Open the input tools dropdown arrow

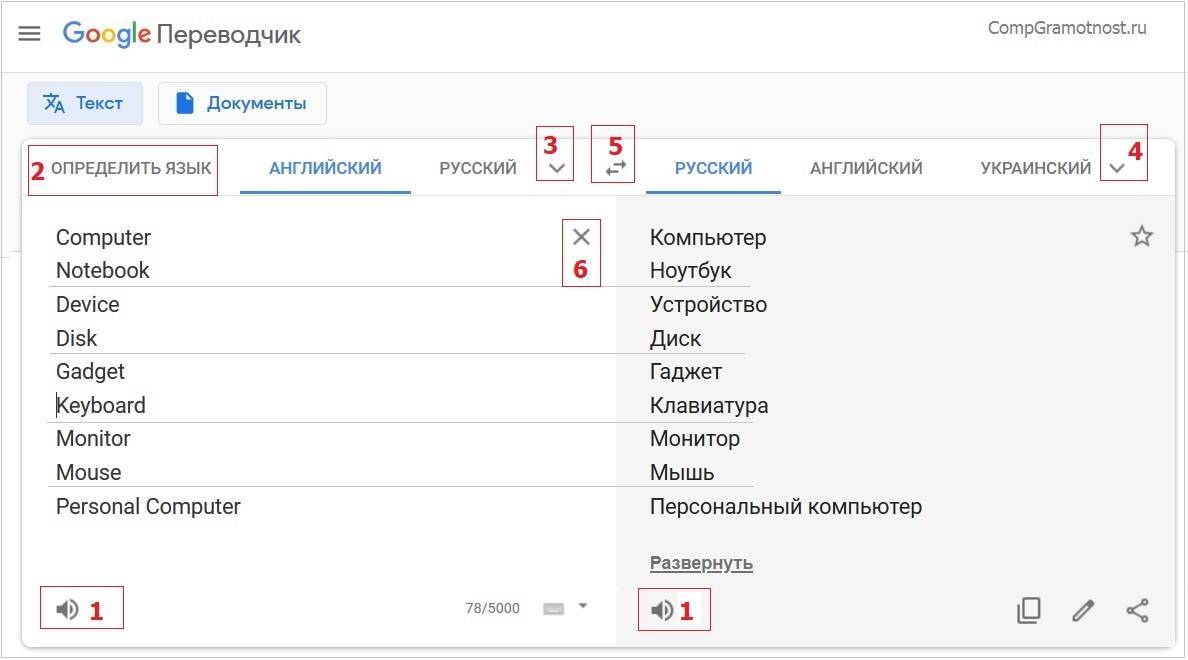click(583, 606)
